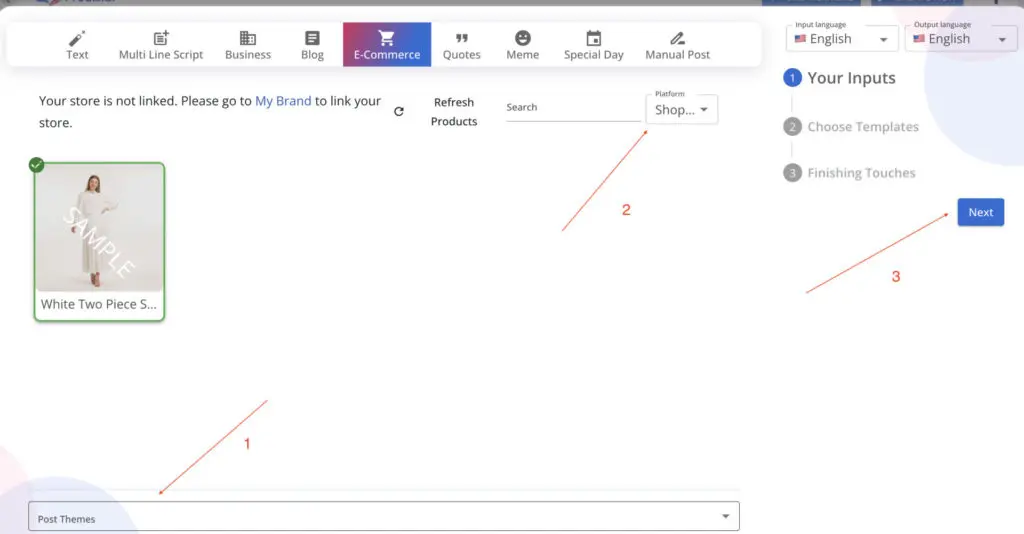Focus the product Search field
Screen dimensions: 1024x534
click(573, 108)
